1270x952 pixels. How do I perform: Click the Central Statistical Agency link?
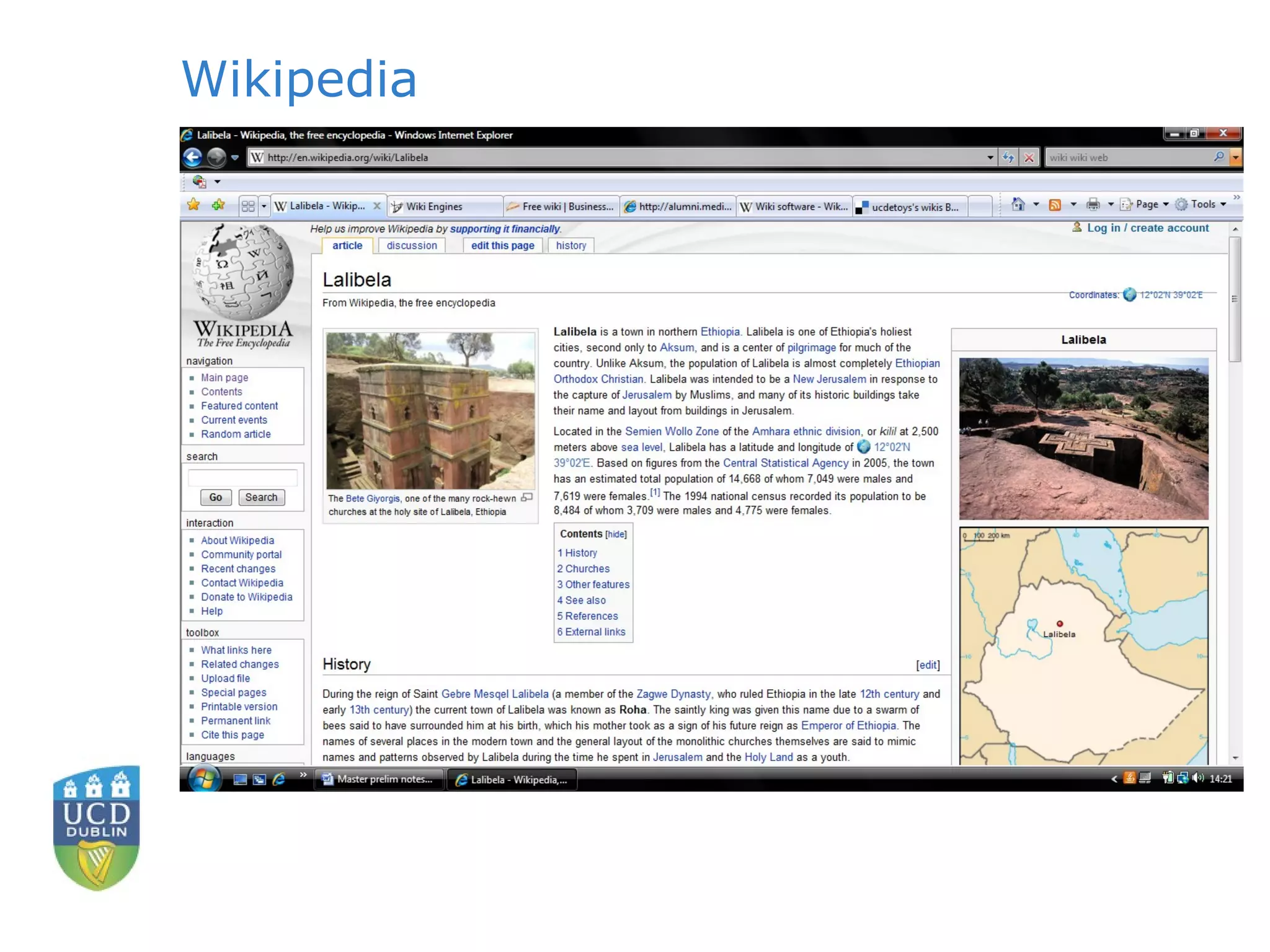pos(785,463)
